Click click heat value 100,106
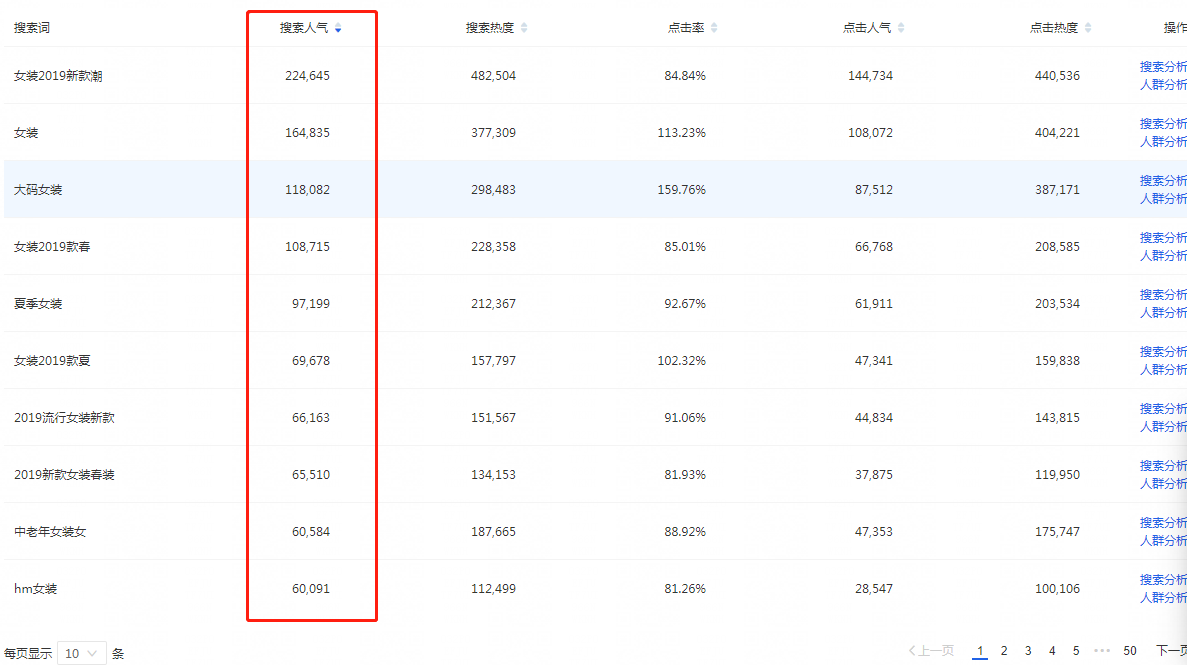This screenshot has height=665, width=1187. (1058, 589)
